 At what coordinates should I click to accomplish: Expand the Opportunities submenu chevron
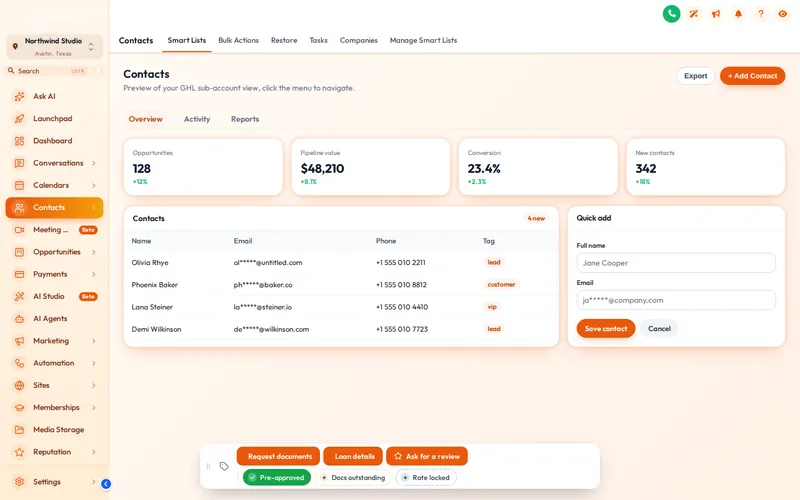point(94,252)
